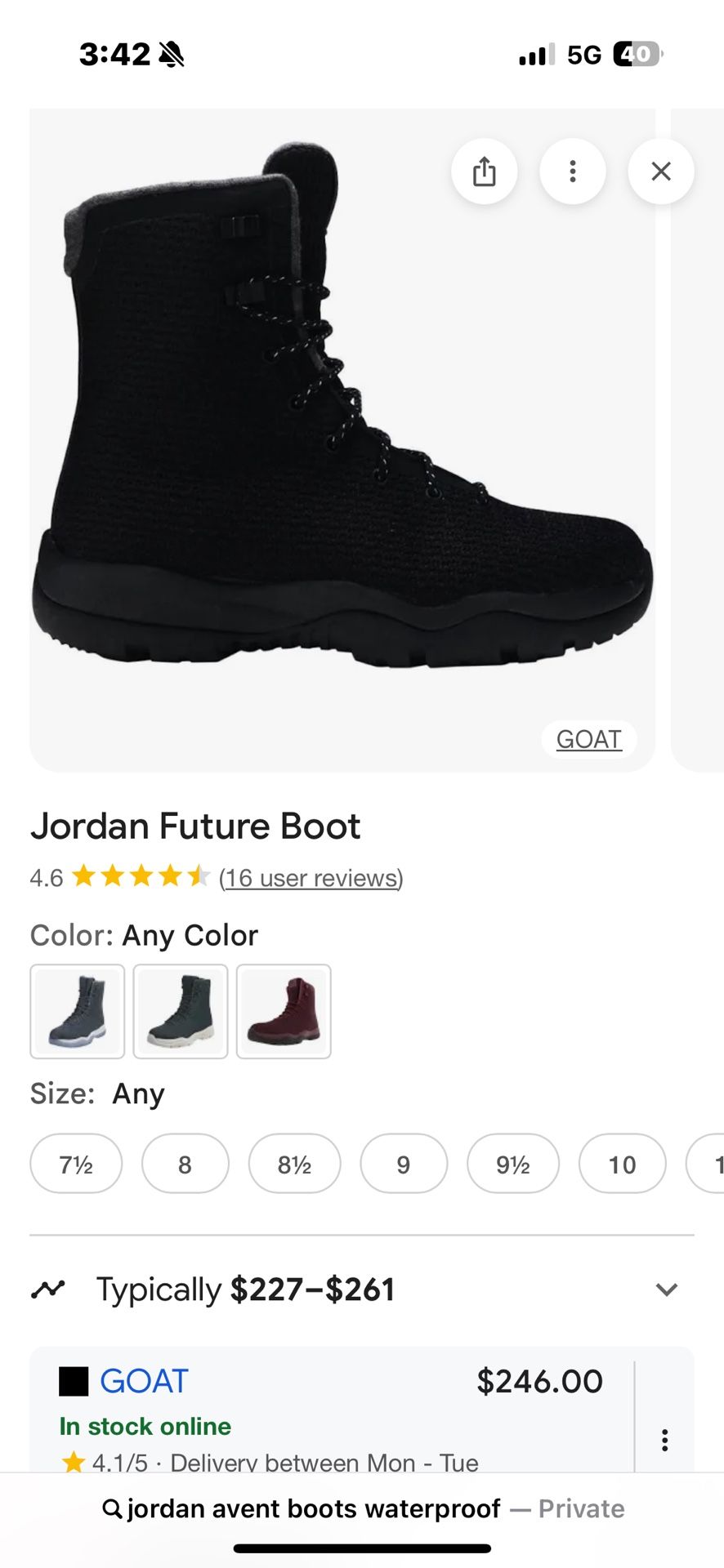Screen dimensions: 724x1568
Task: Close the product detail panel
Action: pyautogui.click(x=660, y=171)
